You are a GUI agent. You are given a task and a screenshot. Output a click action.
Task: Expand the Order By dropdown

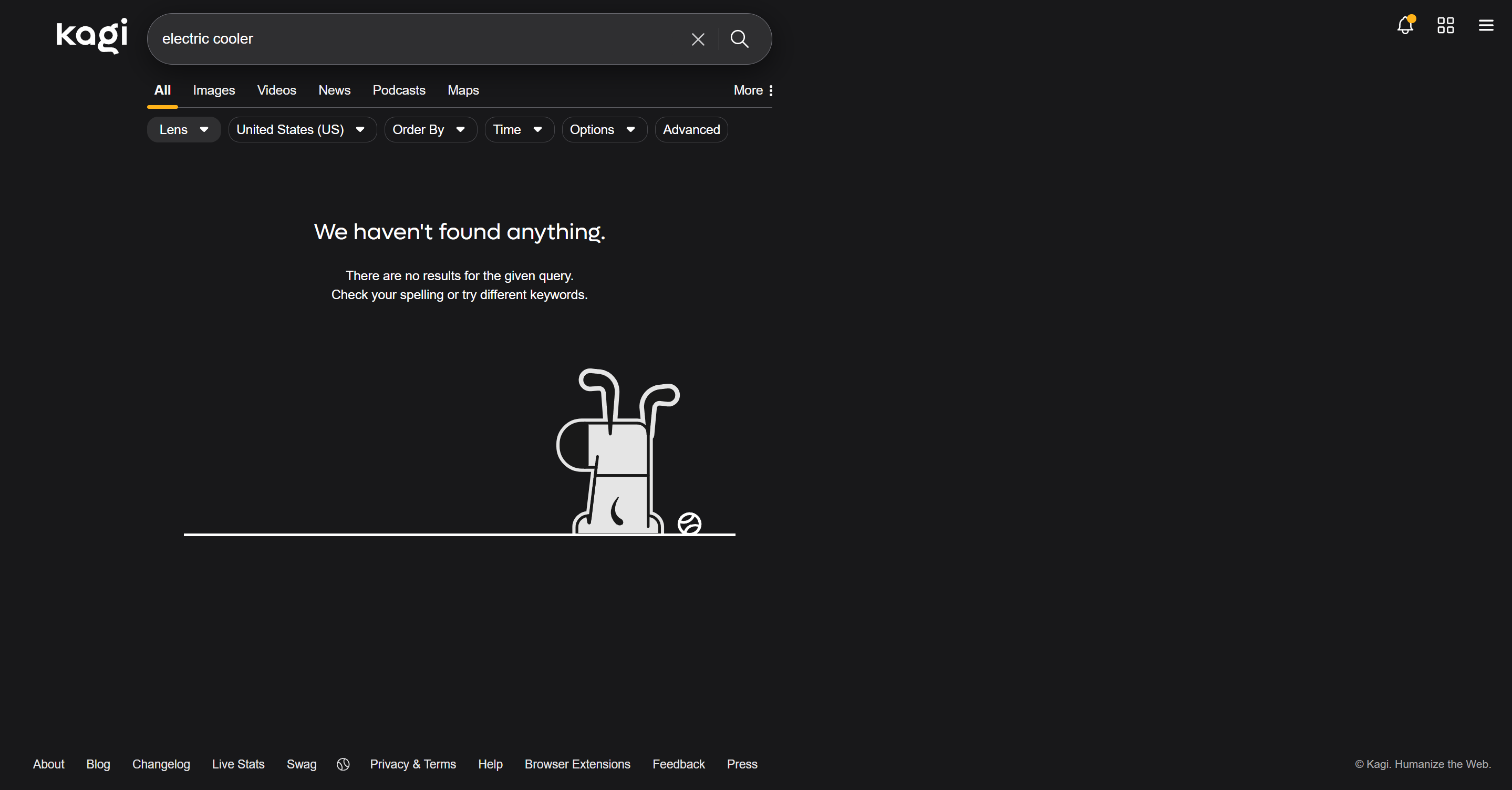tap(430, 130)
